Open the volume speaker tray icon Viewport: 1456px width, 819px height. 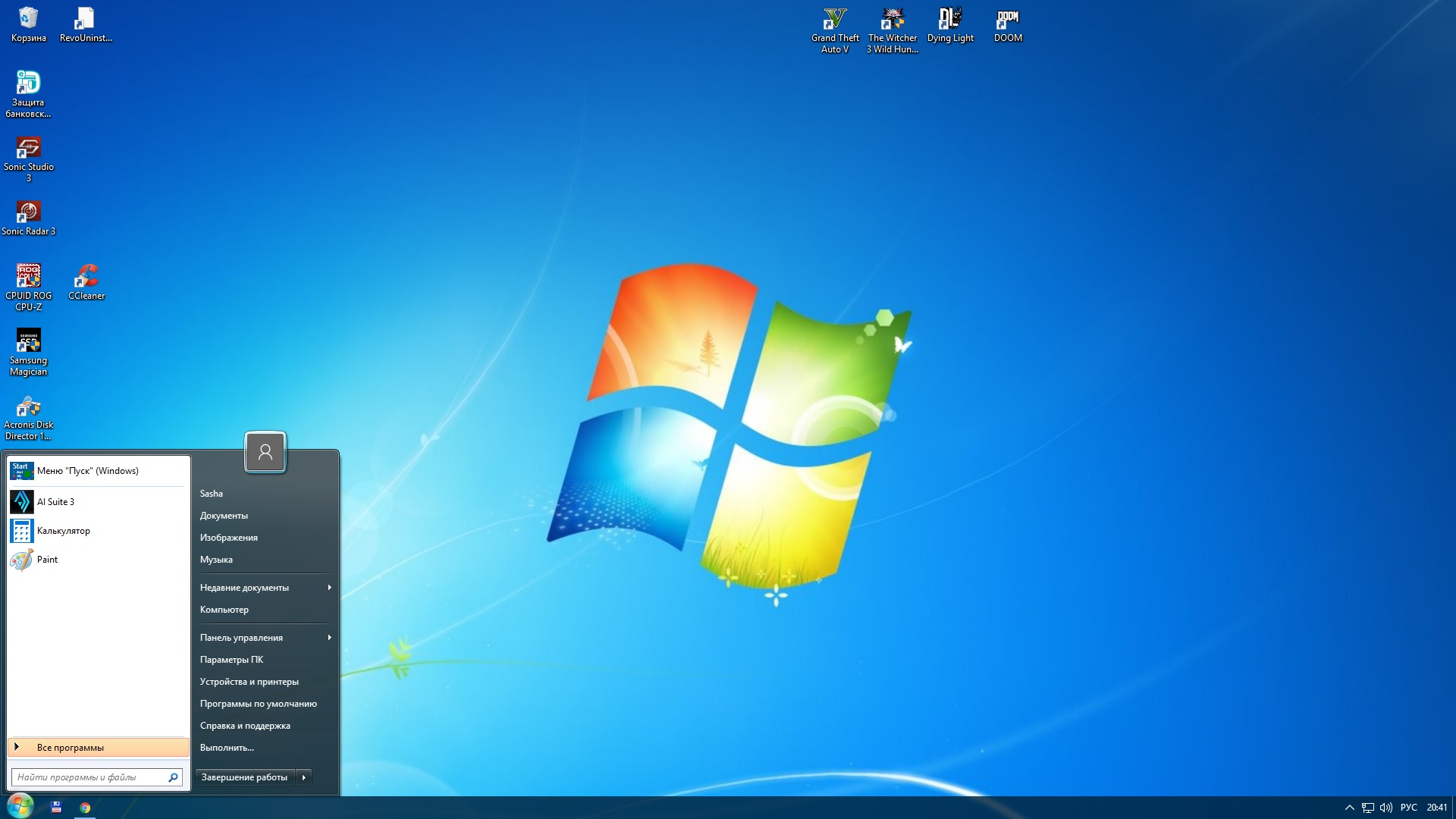click(x=1386, y=808)
